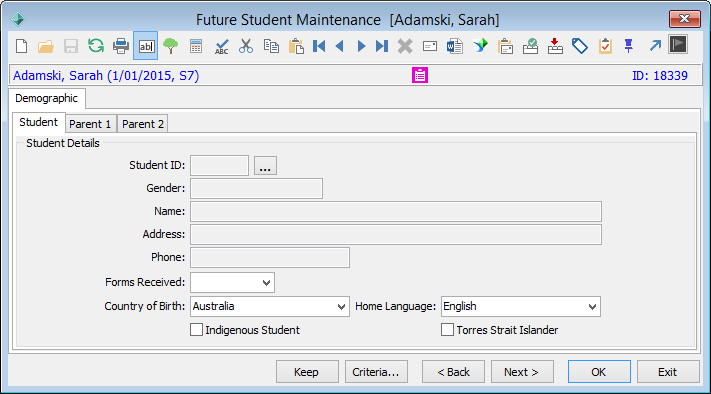
Task: Click the blue-green arrow import icon
Action: tap(480, 46)
